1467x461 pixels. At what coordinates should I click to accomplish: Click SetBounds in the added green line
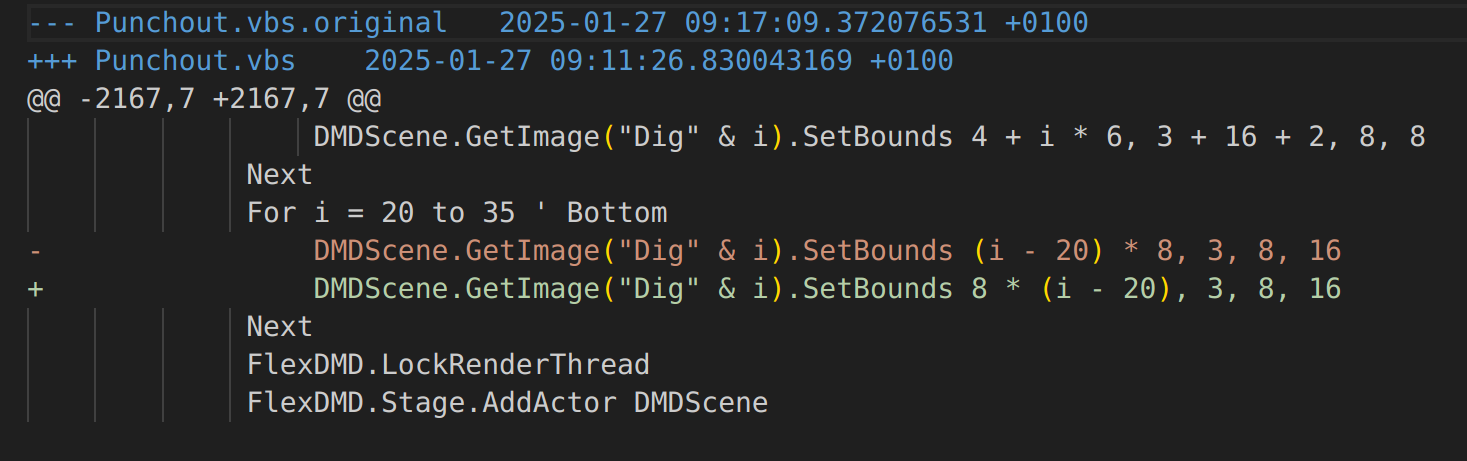coord(878,289)
